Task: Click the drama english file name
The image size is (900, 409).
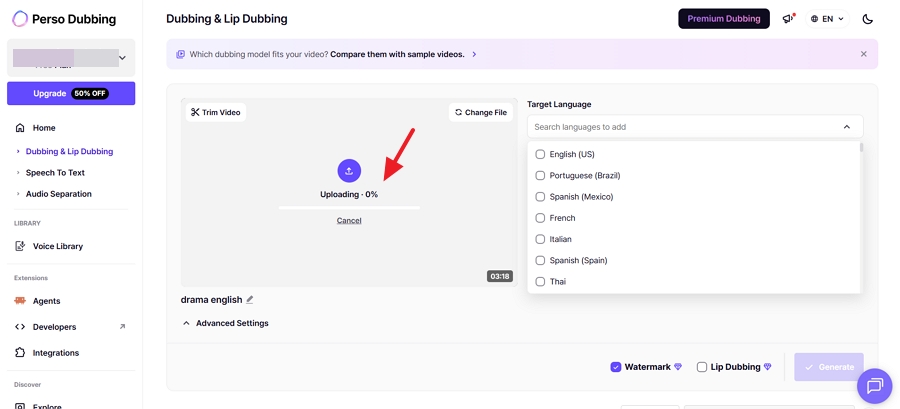Action: tap(211, 299)
